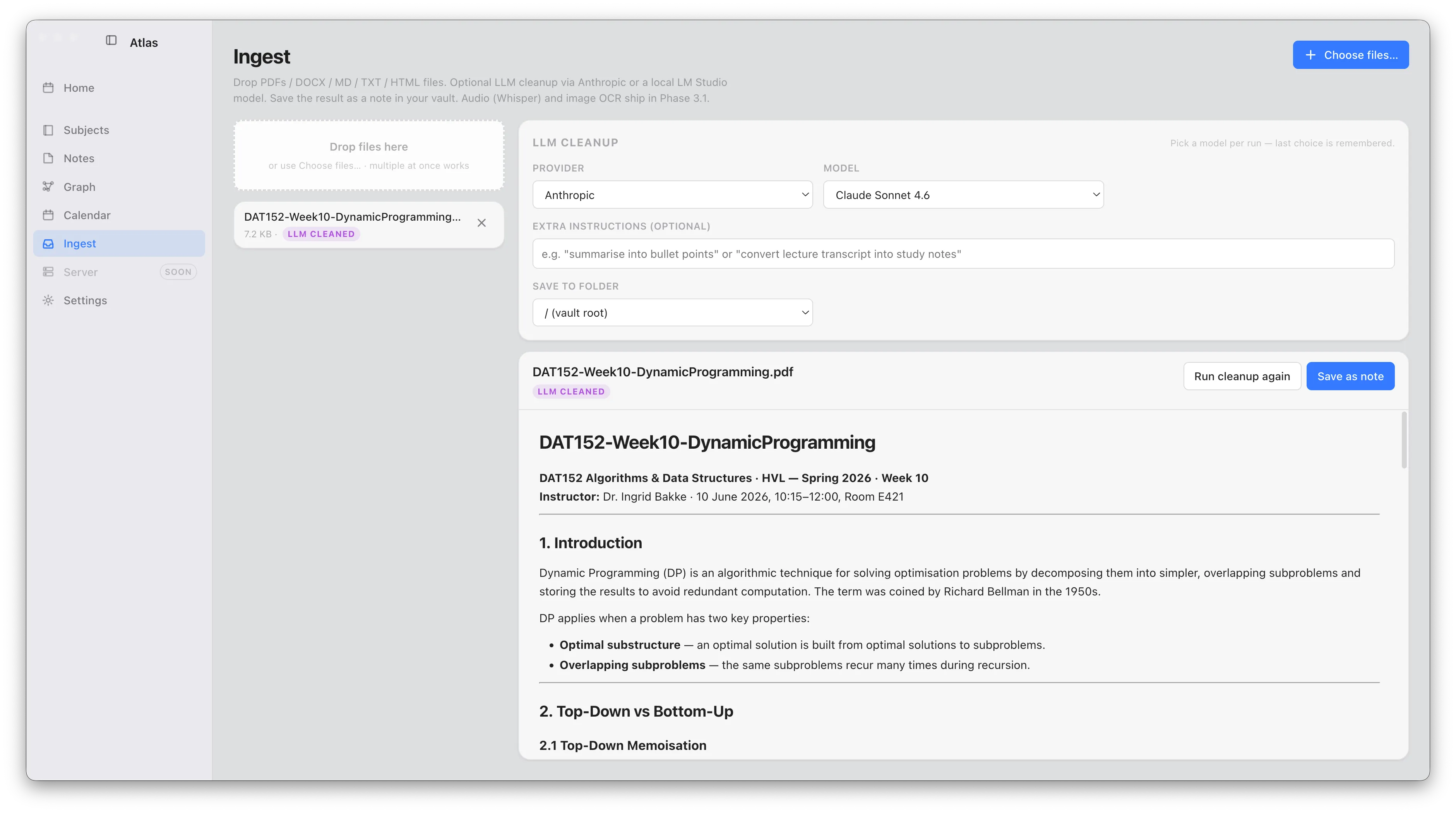Image resolution: width=1456 pixels, height=813 pixels.
Task: Open the Home section label
Action: (x=79, y=87)
